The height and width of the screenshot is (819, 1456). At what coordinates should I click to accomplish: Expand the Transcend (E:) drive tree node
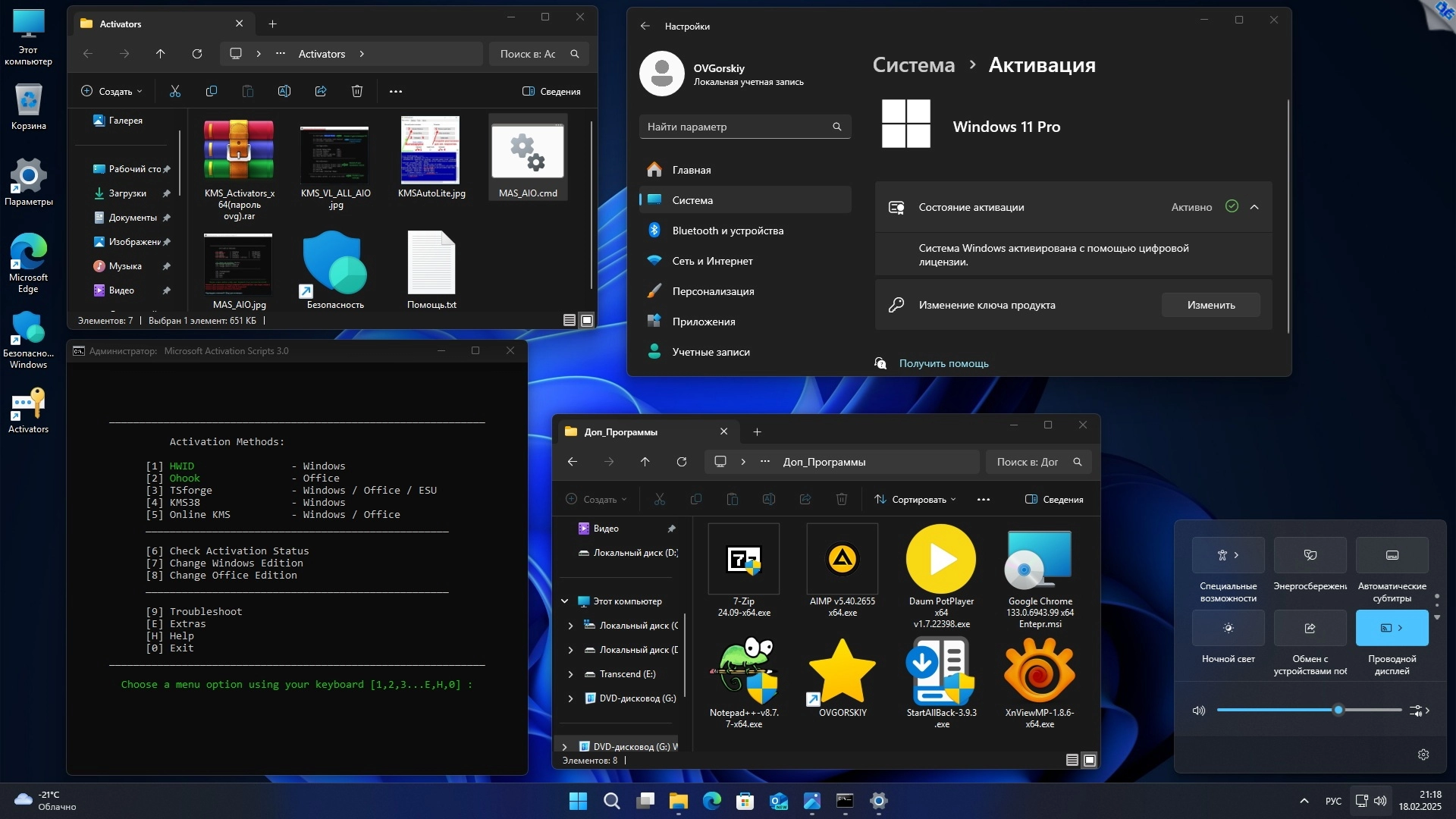(571, 674)
